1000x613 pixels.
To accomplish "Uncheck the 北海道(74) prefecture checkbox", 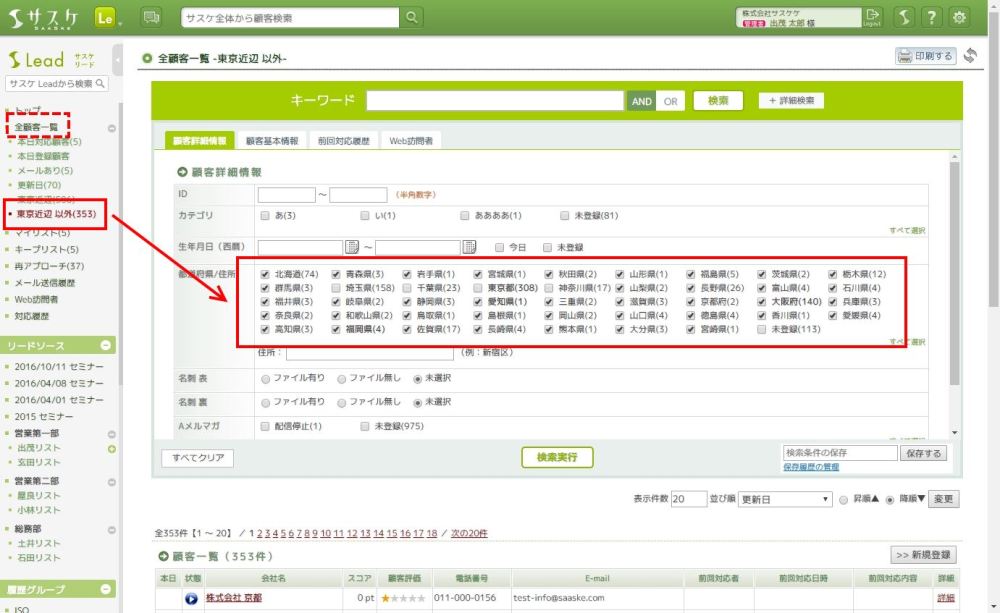I will [x=265, y=274].
